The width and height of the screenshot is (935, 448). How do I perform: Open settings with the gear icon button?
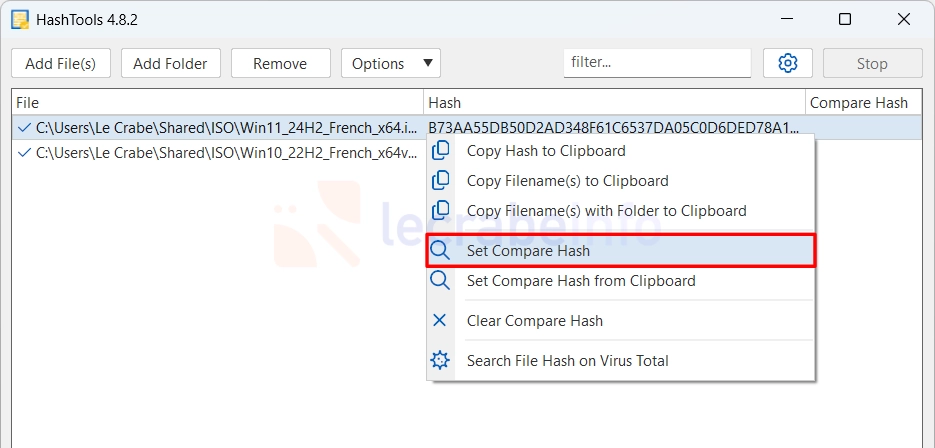pyautogui.click(x=788, y=63)
